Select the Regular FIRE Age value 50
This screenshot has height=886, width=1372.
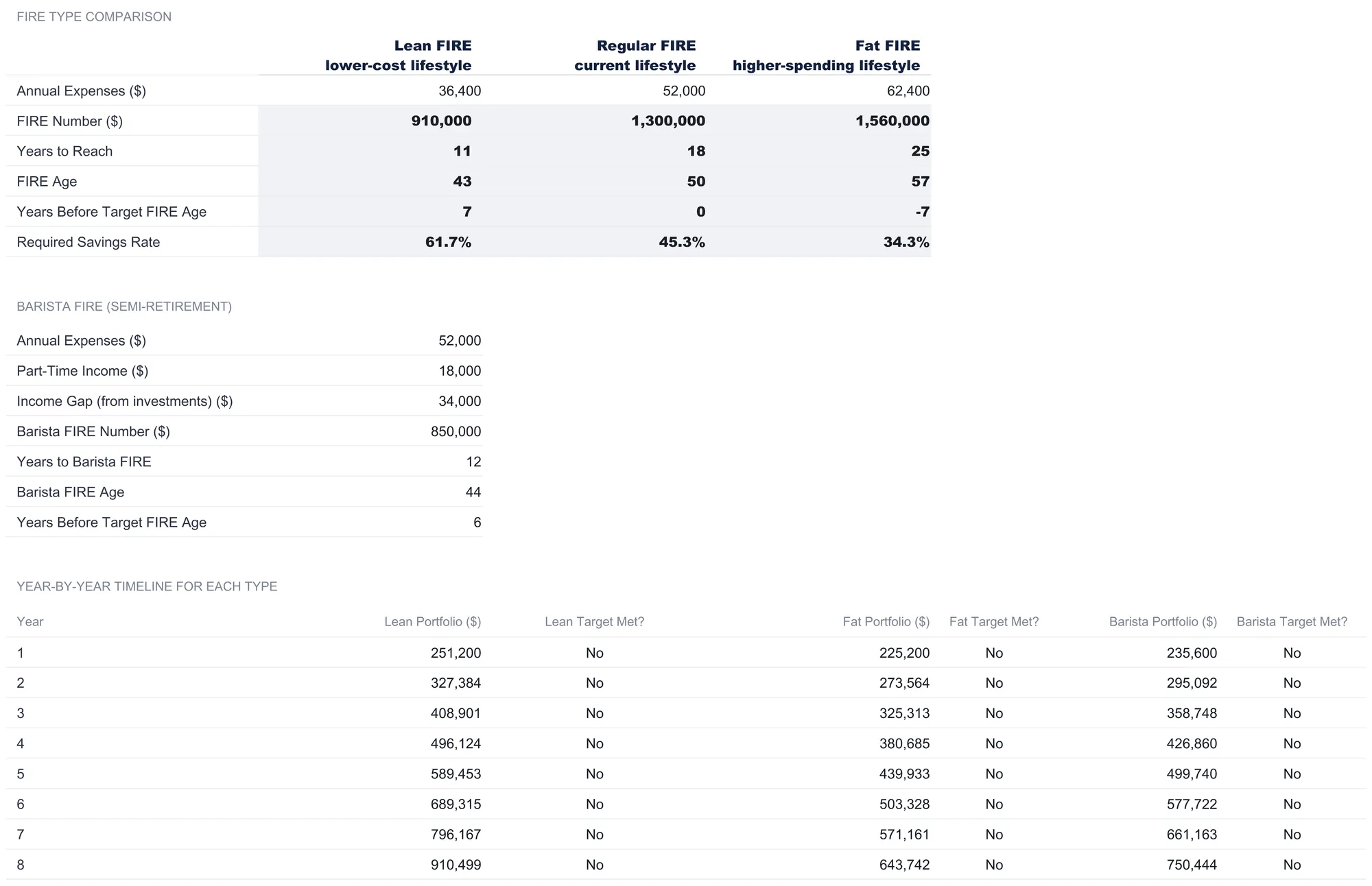click(696, 182)
